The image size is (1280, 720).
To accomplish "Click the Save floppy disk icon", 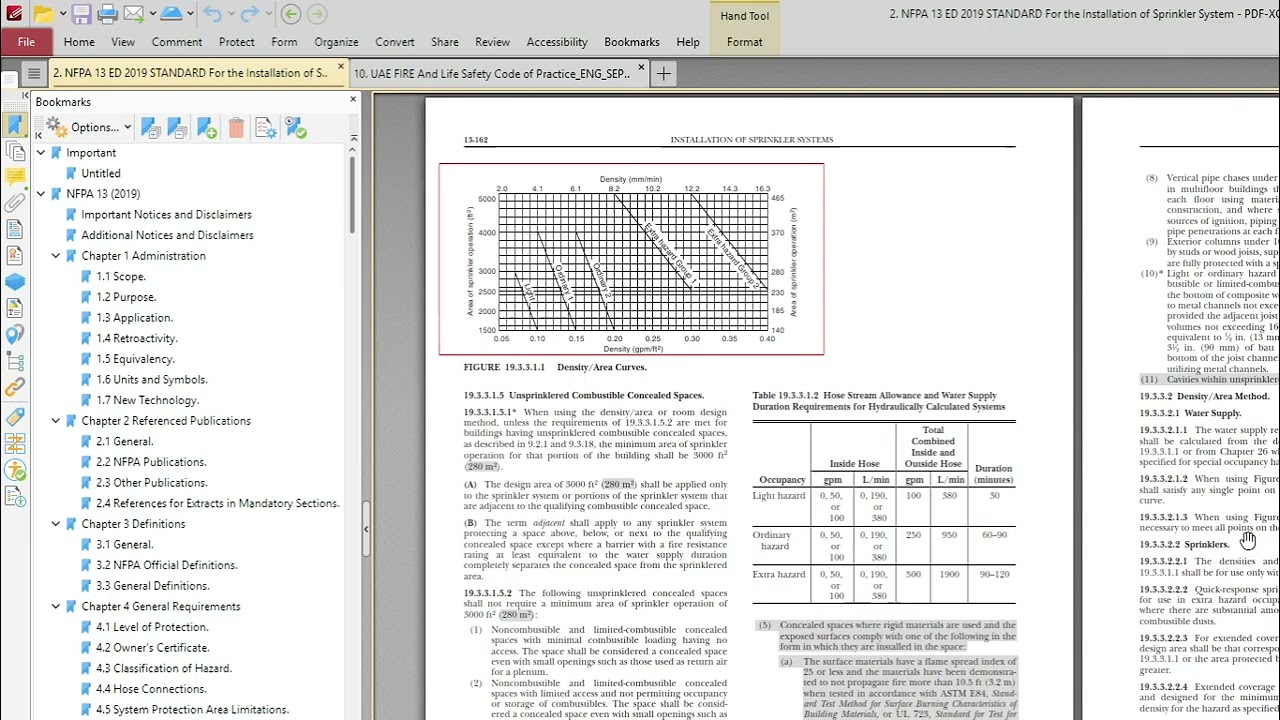I will coord(82,14).
